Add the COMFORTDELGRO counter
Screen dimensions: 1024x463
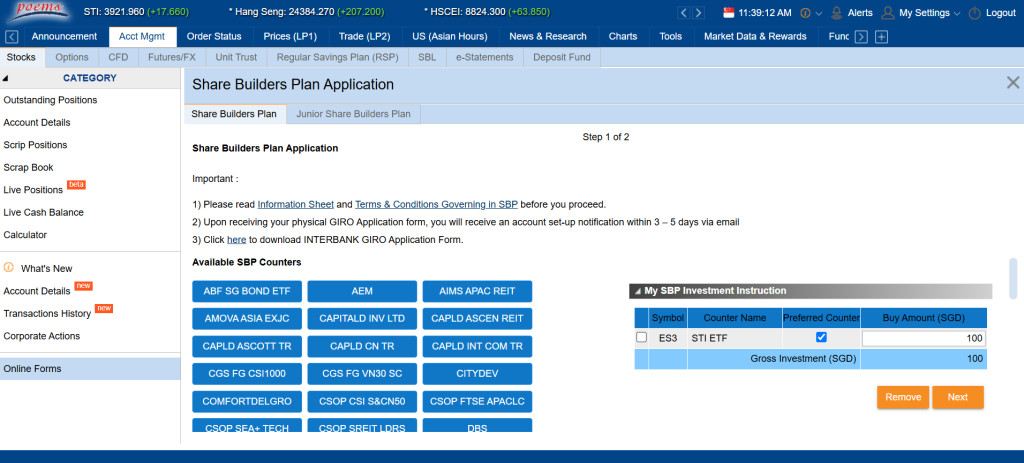[247, 401]
